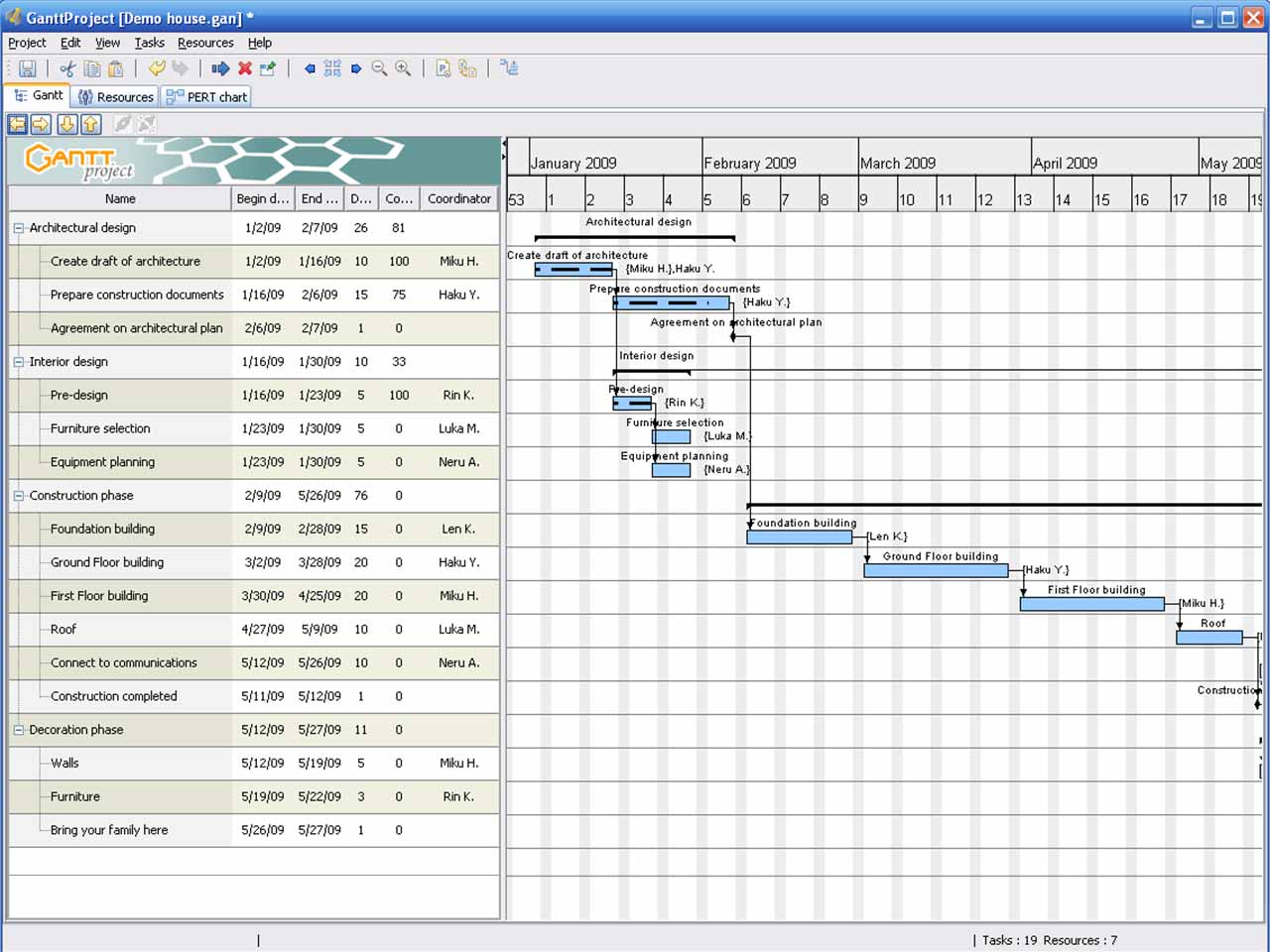Select the Walls task row
This screenshot has height=952, width=1270.
[254, 764]
